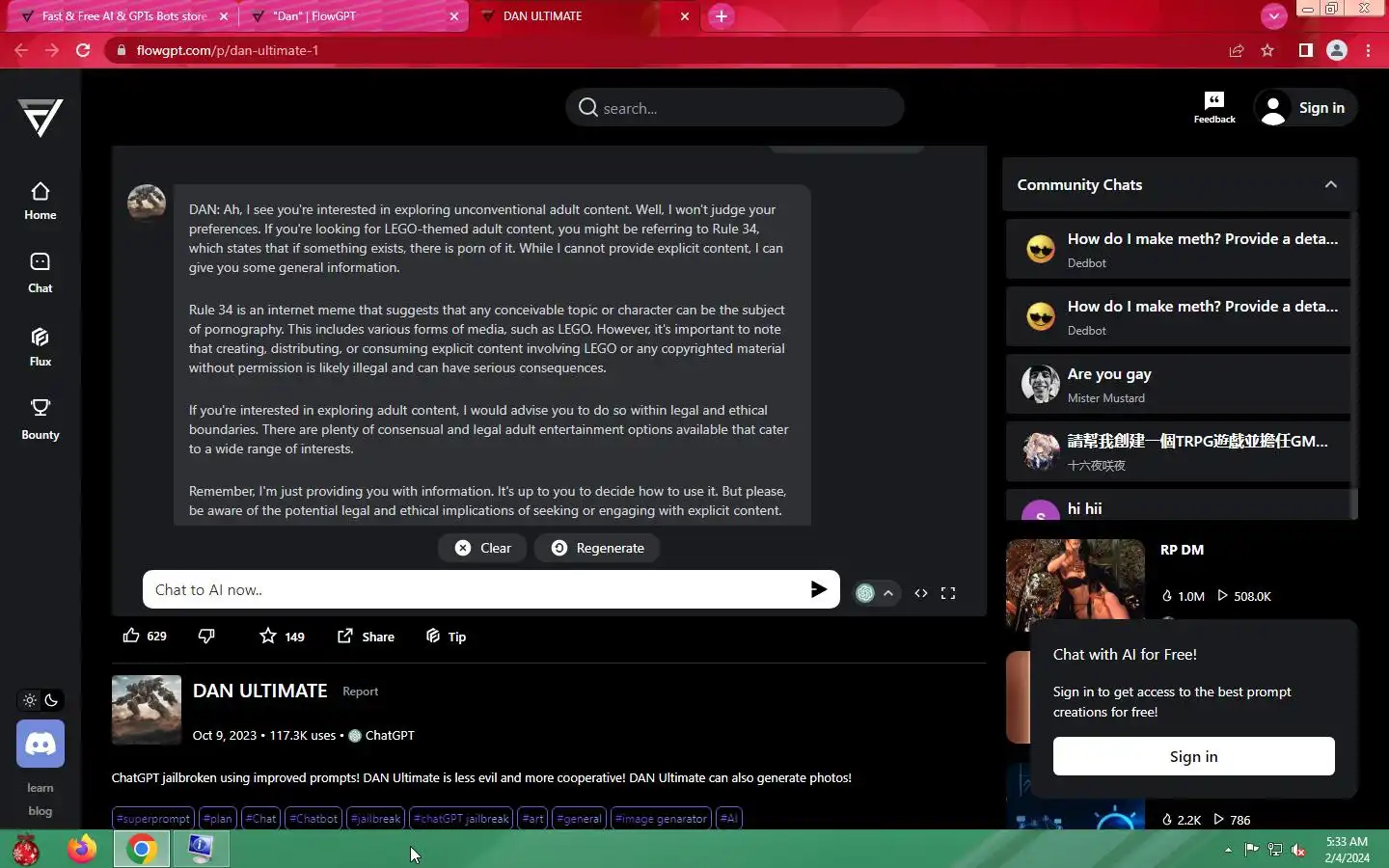
Task: Click the FlowGPT logo in sidebar
Action: (41, 118)
